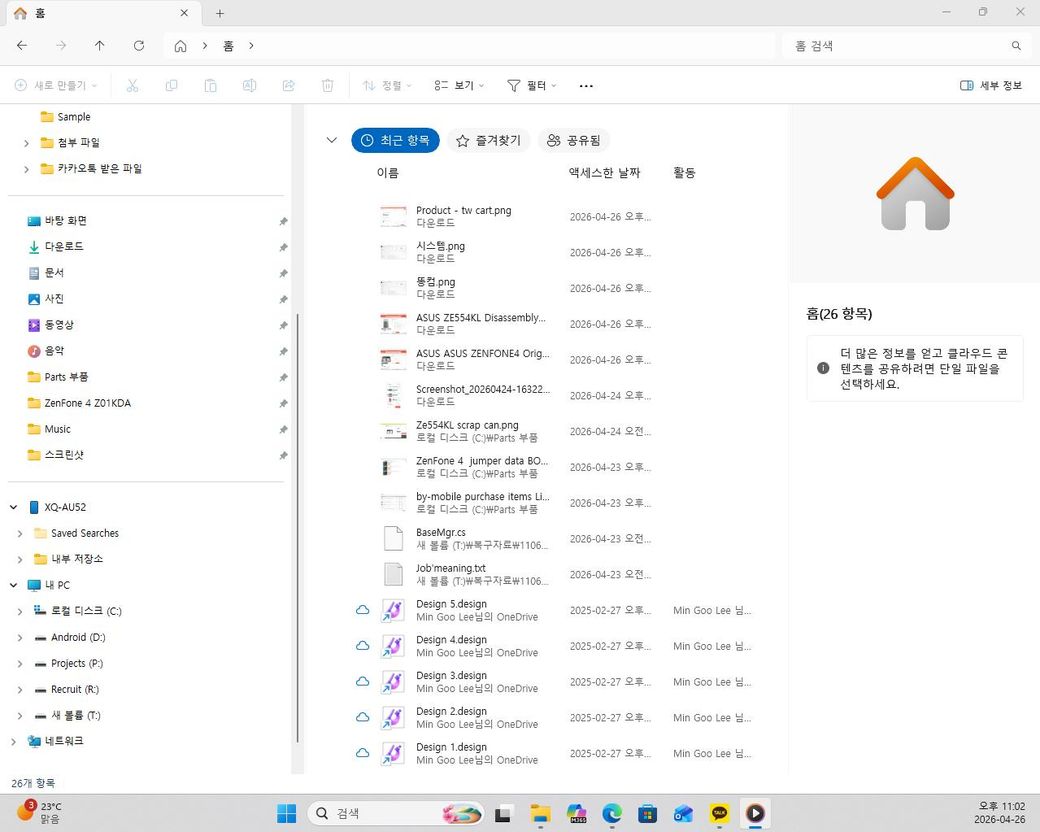This screenshot has height=832, width=1040.
Task: Click the pin icon beside Parts 부품
Action: [x=283, y=377]
